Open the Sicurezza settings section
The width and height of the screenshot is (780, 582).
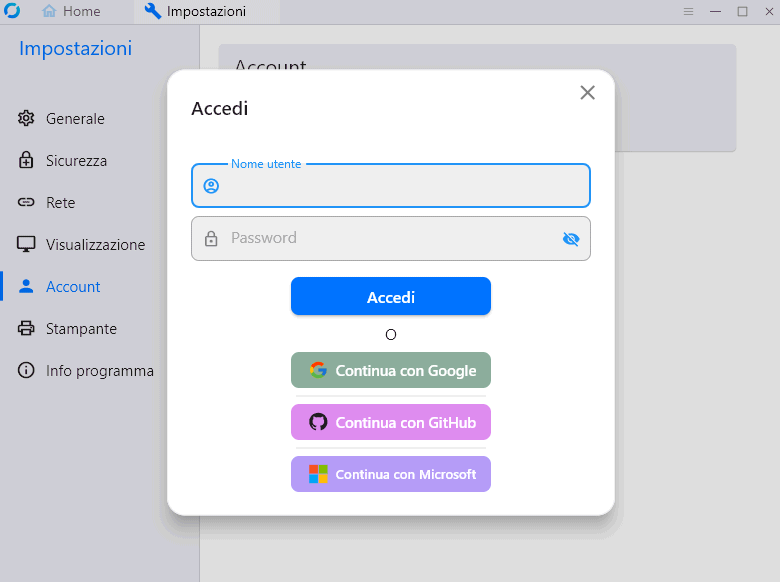click(99, 161)
